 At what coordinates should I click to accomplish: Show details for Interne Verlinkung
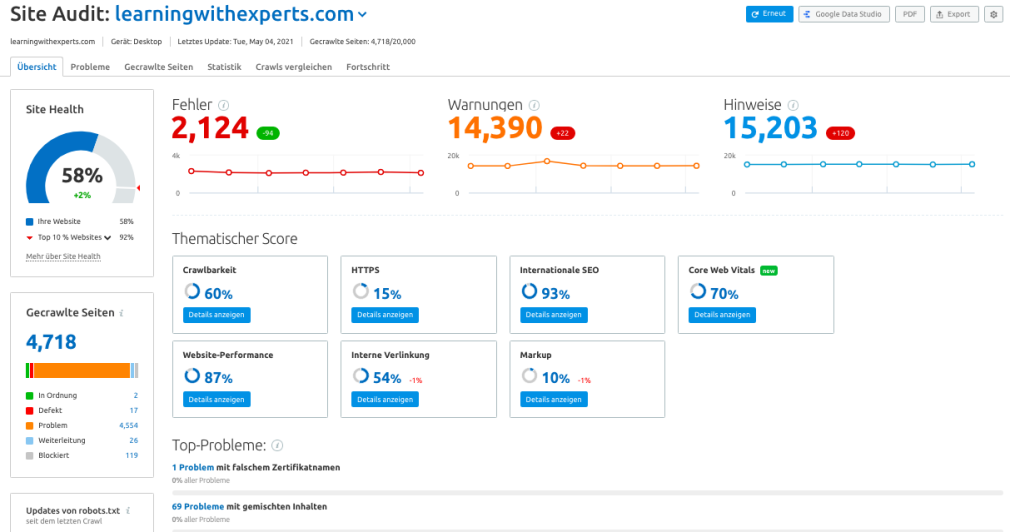(385, 399)
